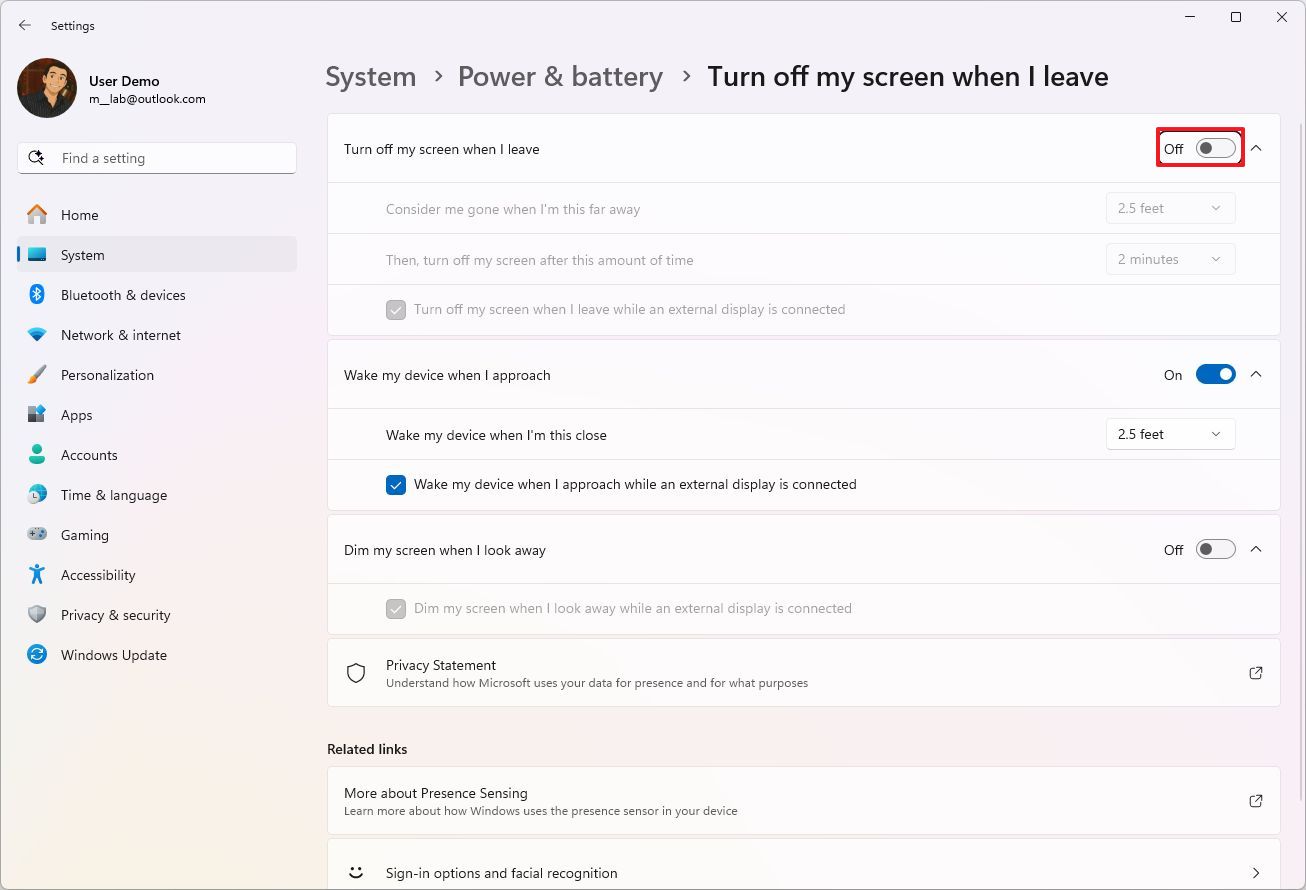
Task: Open Network & internet settings
Action: (x=120, y=334)
